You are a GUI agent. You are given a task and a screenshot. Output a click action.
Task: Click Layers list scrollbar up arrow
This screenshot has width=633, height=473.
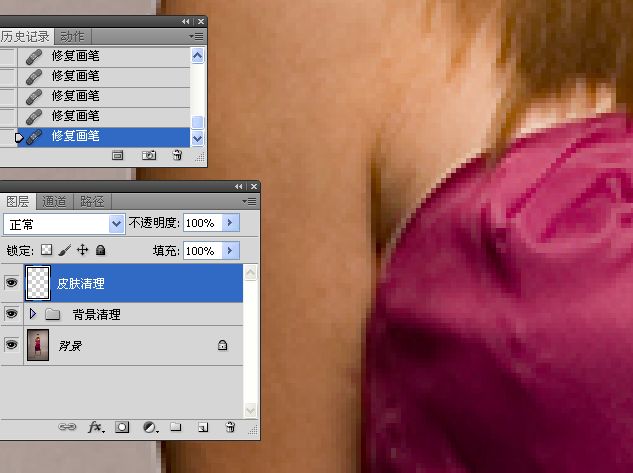[x=250, y=273]
